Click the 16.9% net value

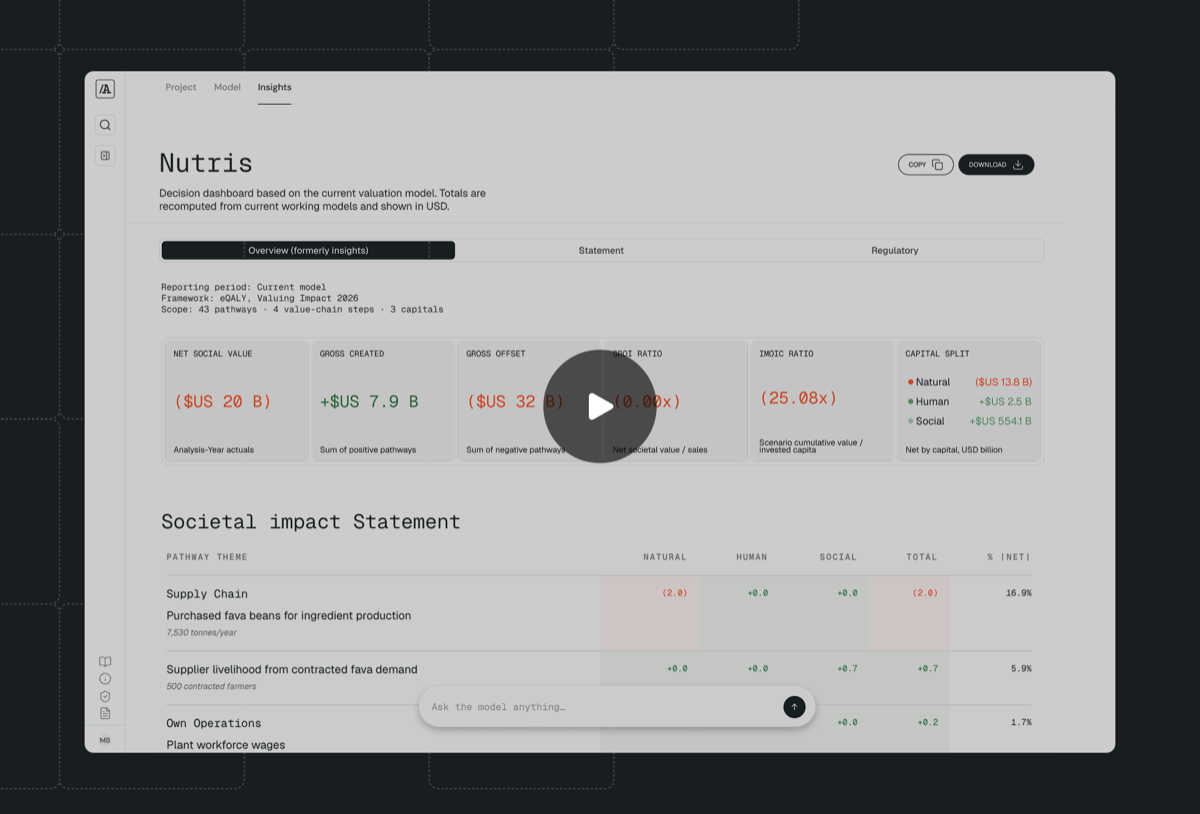pos(1018,593)
